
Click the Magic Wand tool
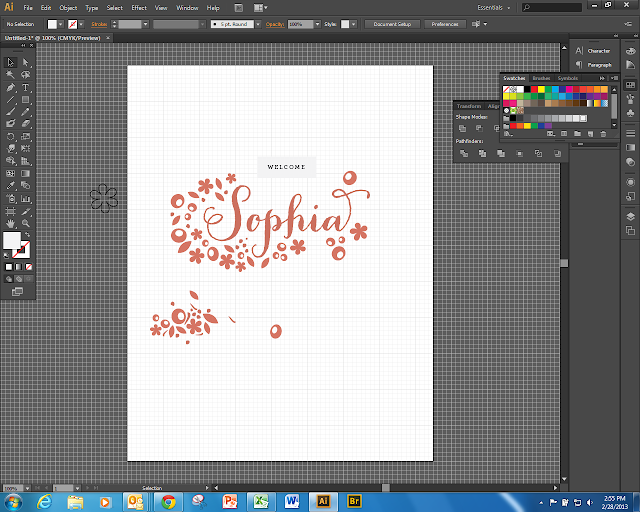pos(11,75)
